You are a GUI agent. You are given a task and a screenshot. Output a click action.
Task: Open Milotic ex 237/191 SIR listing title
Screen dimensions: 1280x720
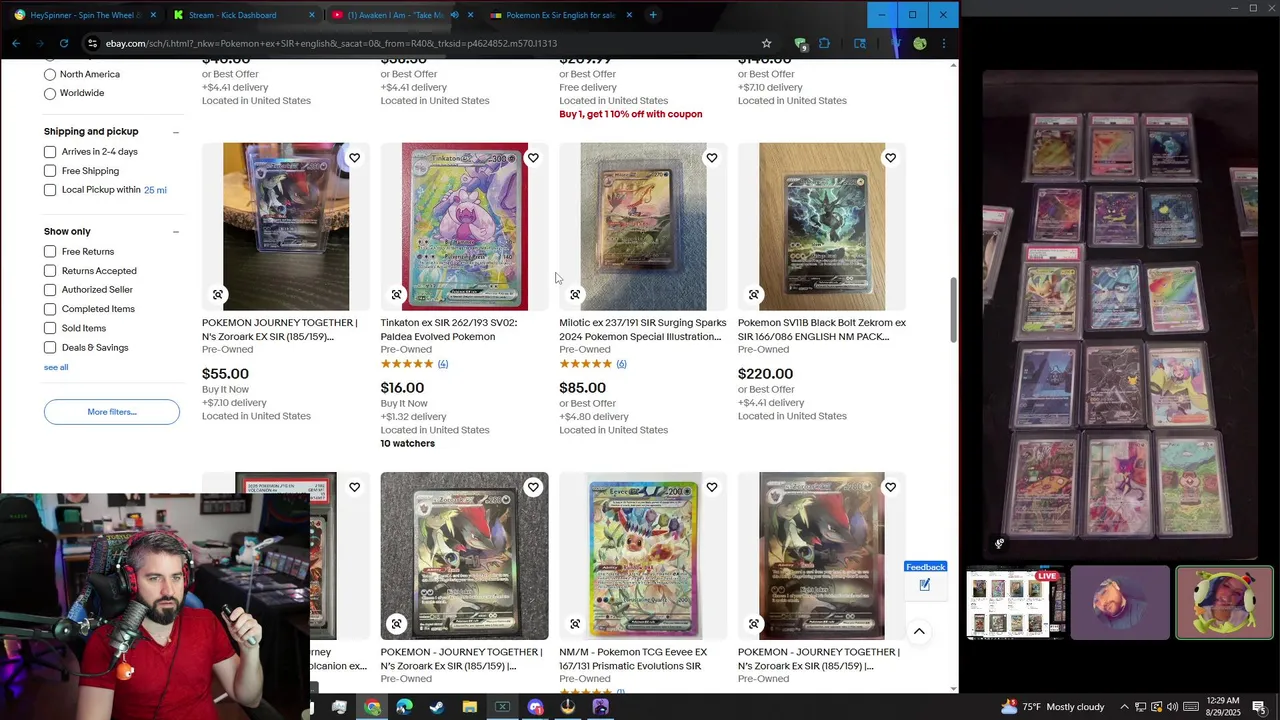(x=643, y=330)
